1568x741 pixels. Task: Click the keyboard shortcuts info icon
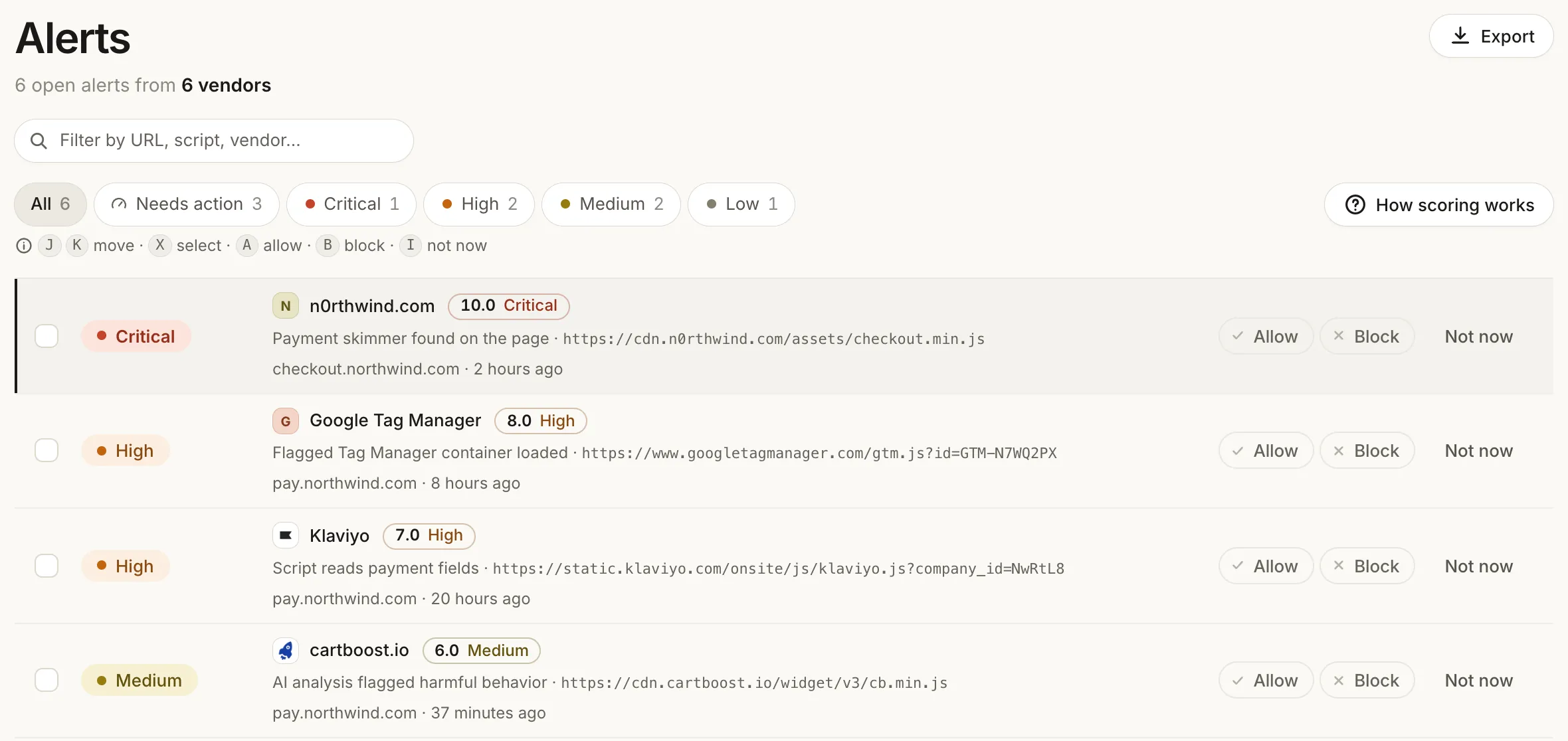[x=24, y=246]
